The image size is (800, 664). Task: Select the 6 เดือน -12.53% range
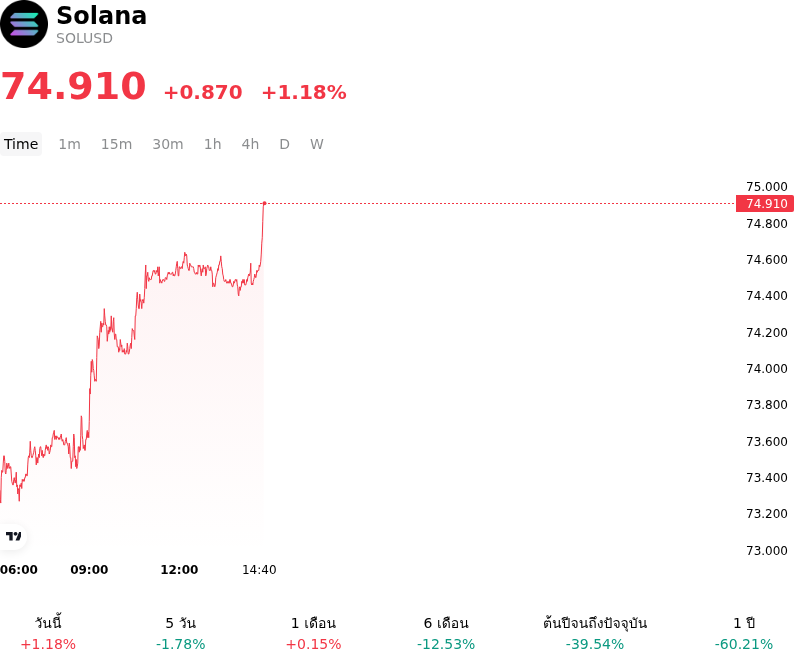[x=446, y=633]
